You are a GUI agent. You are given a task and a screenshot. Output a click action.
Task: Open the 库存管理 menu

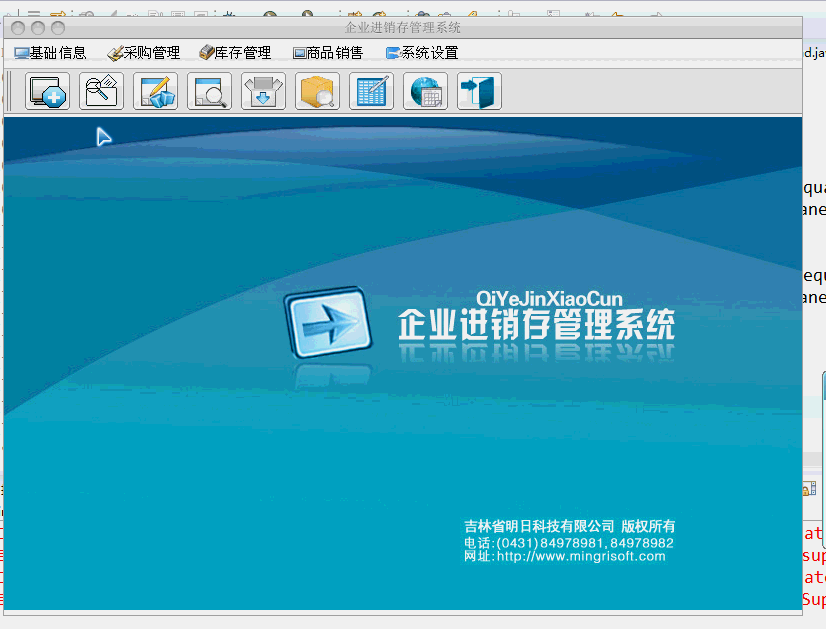click(235, 53)
